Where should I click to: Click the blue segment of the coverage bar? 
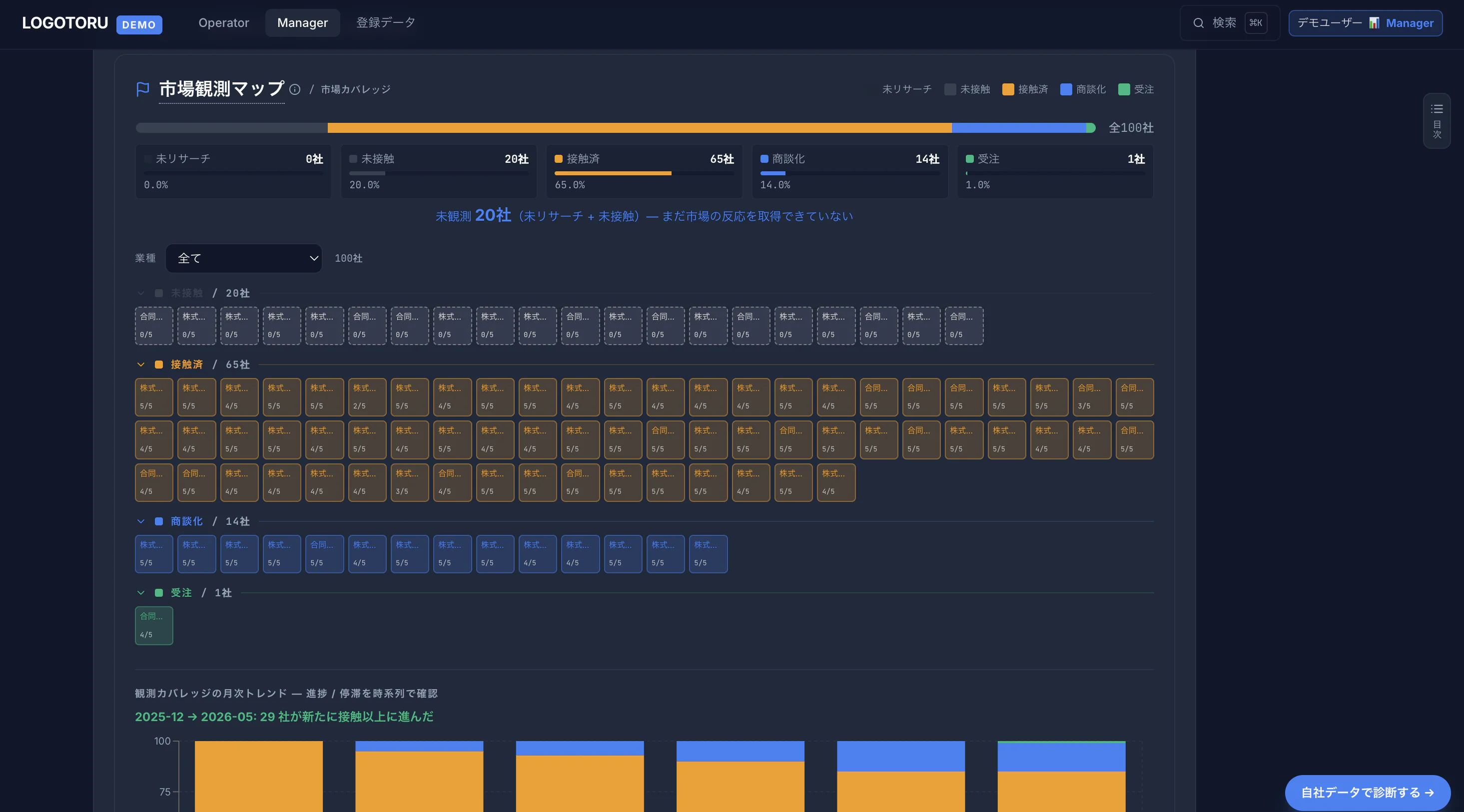pyautogui.click(x=1018, y=128)
